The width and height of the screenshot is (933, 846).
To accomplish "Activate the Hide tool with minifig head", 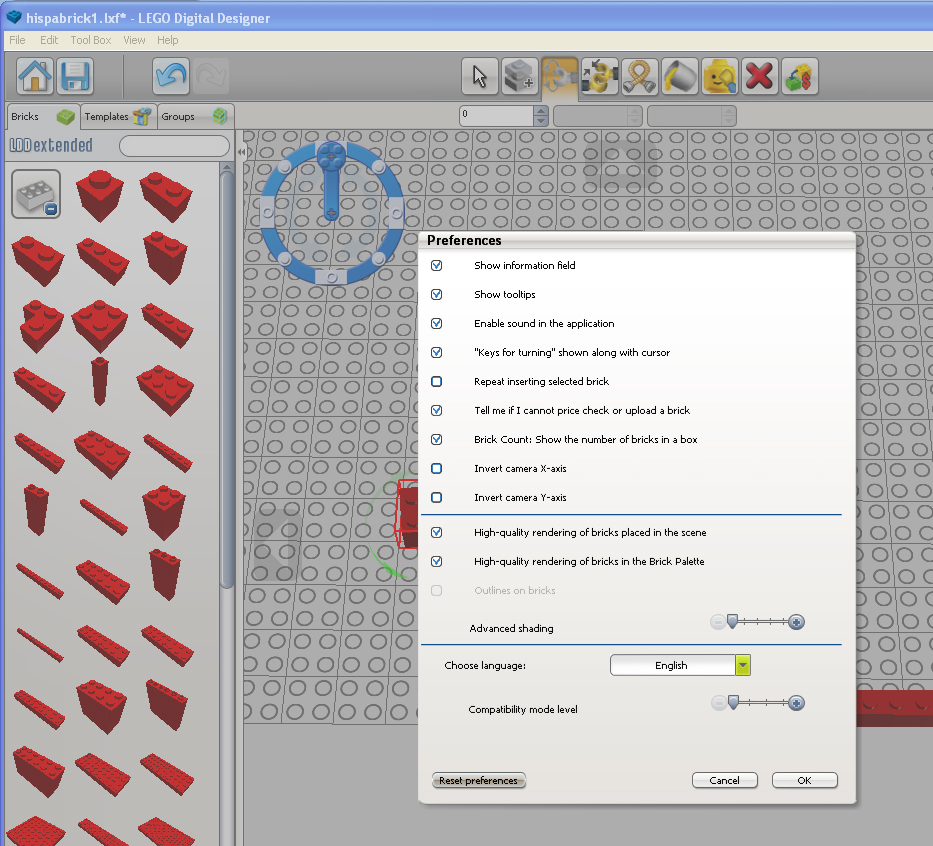I will [x=720, y=76].
